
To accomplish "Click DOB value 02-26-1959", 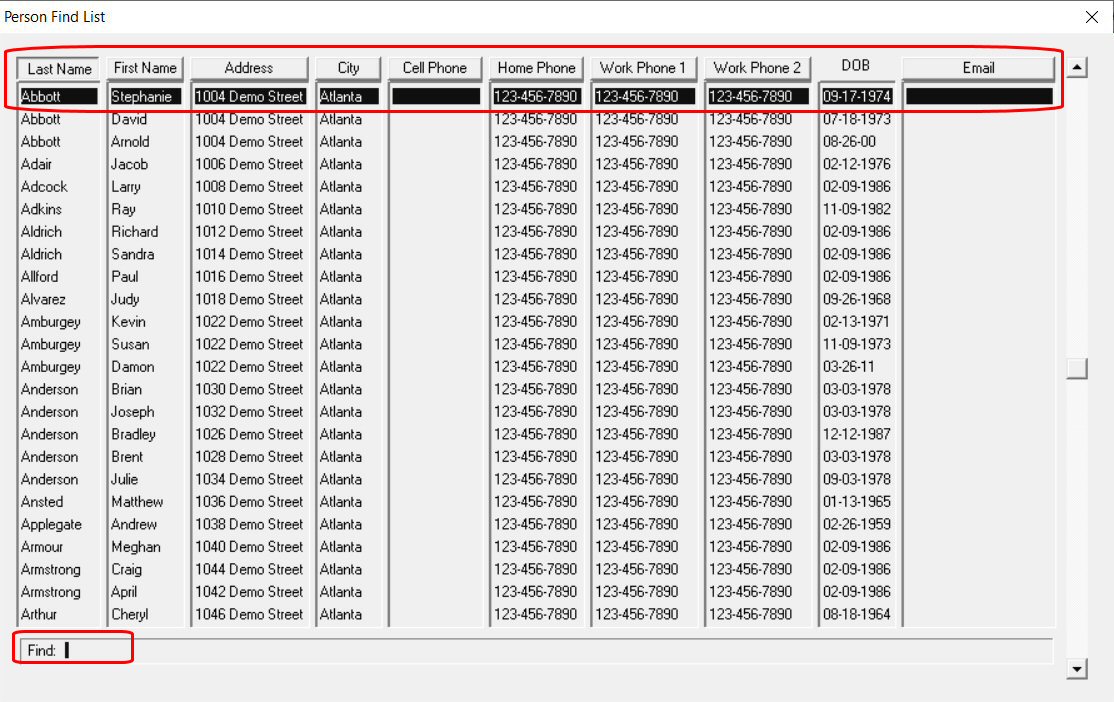I will [x=857, y=524].
